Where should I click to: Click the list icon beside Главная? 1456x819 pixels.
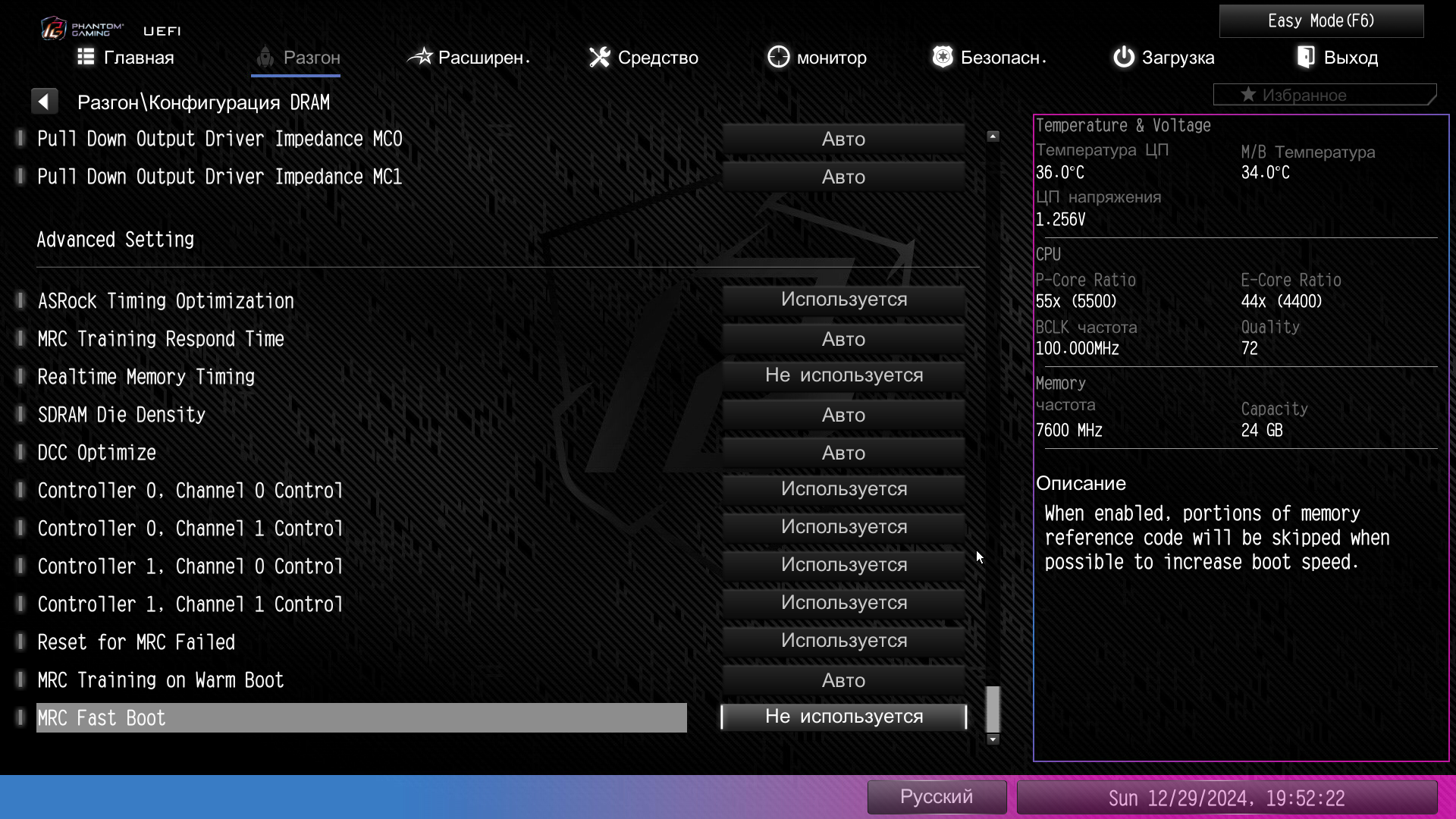[86, 57]
